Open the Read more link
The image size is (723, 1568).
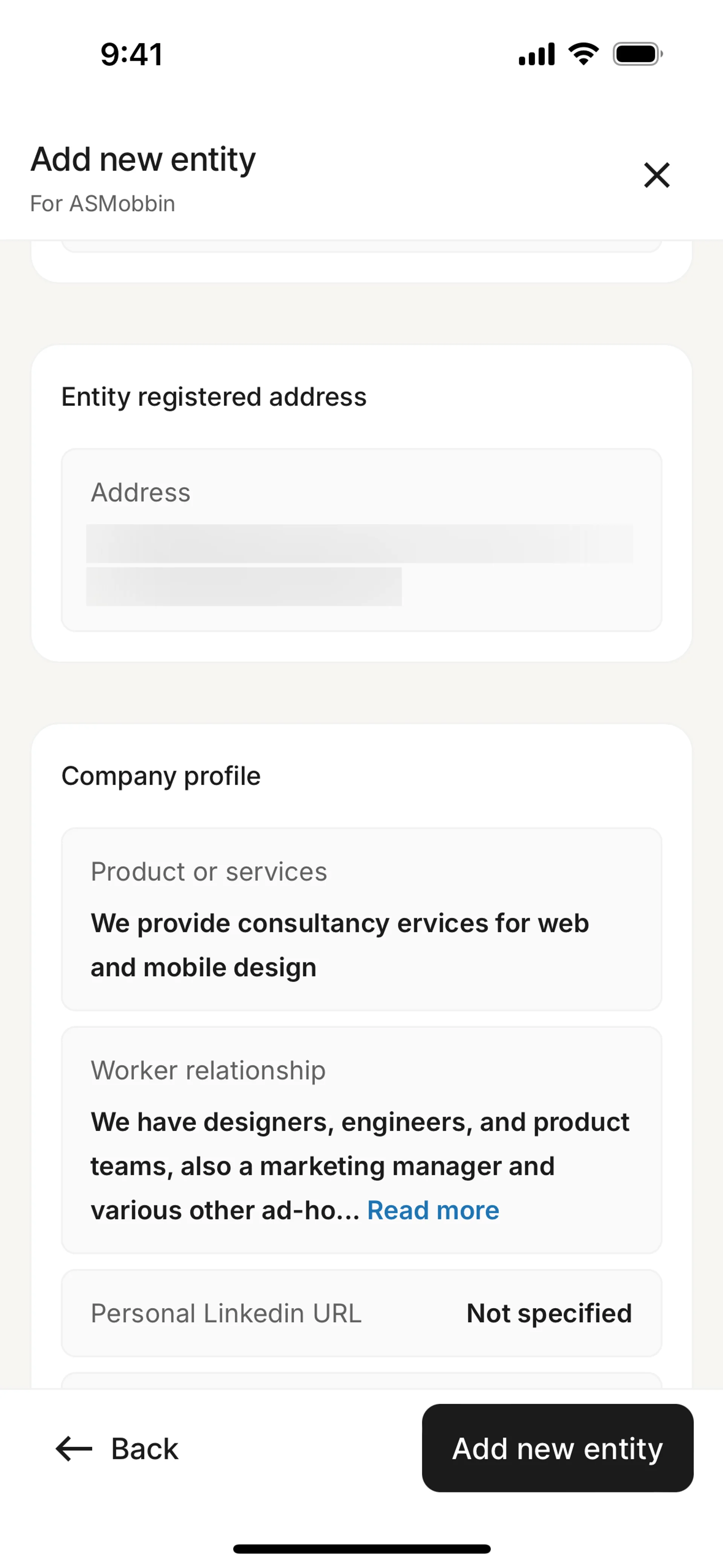(433, 1211)
